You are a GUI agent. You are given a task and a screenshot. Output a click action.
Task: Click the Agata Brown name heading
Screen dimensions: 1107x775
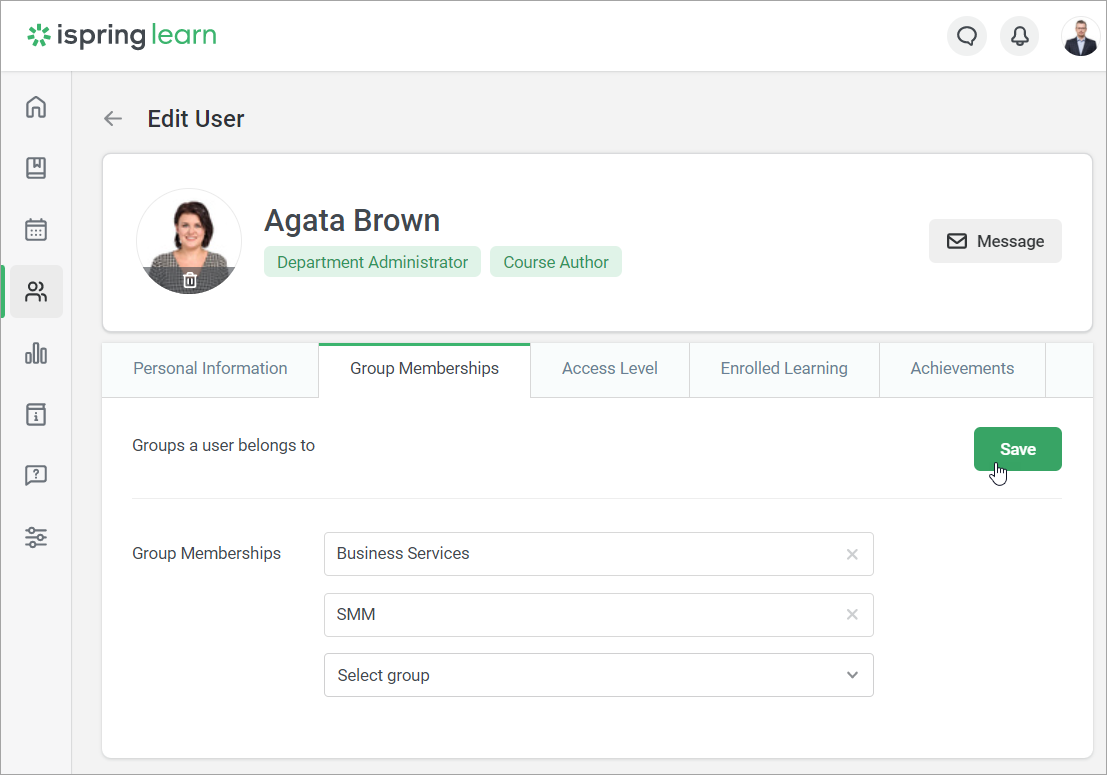pos(352,220)
